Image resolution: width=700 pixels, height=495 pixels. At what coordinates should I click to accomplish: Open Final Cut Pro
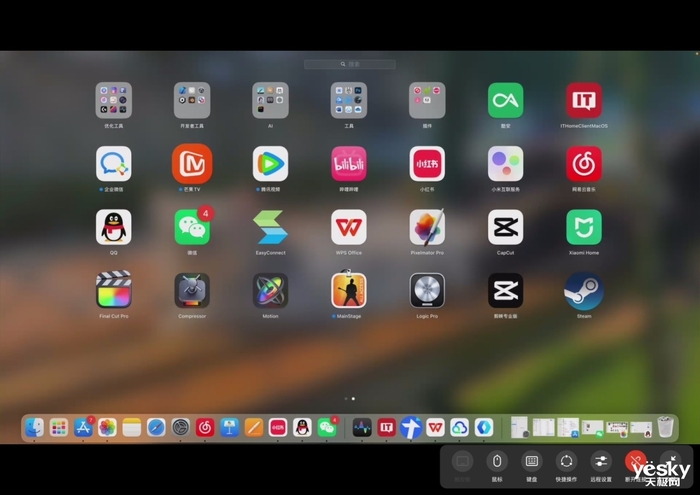[x=114, y=290]
